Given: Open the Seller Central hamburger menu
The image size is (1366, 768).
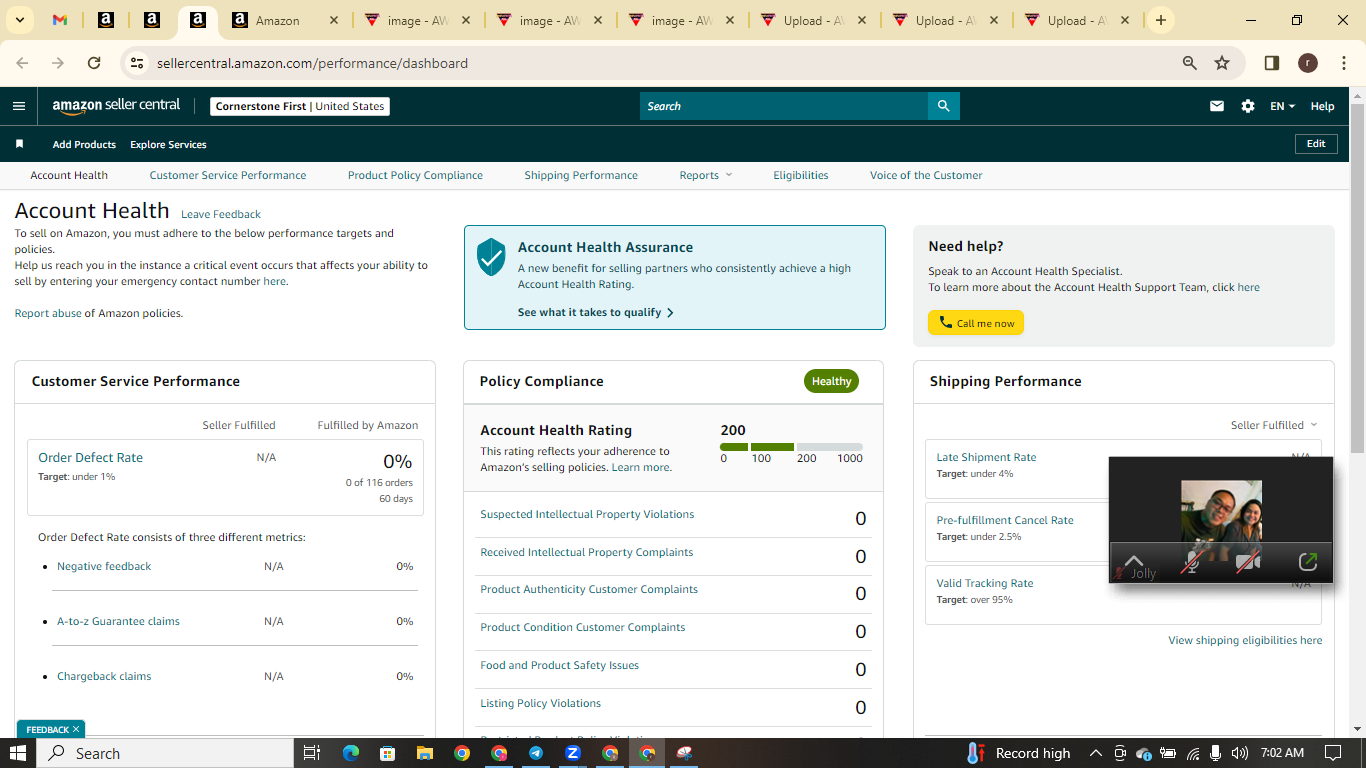Looking at the screenshot, I should pyautogui.click(x=19, y=106).
